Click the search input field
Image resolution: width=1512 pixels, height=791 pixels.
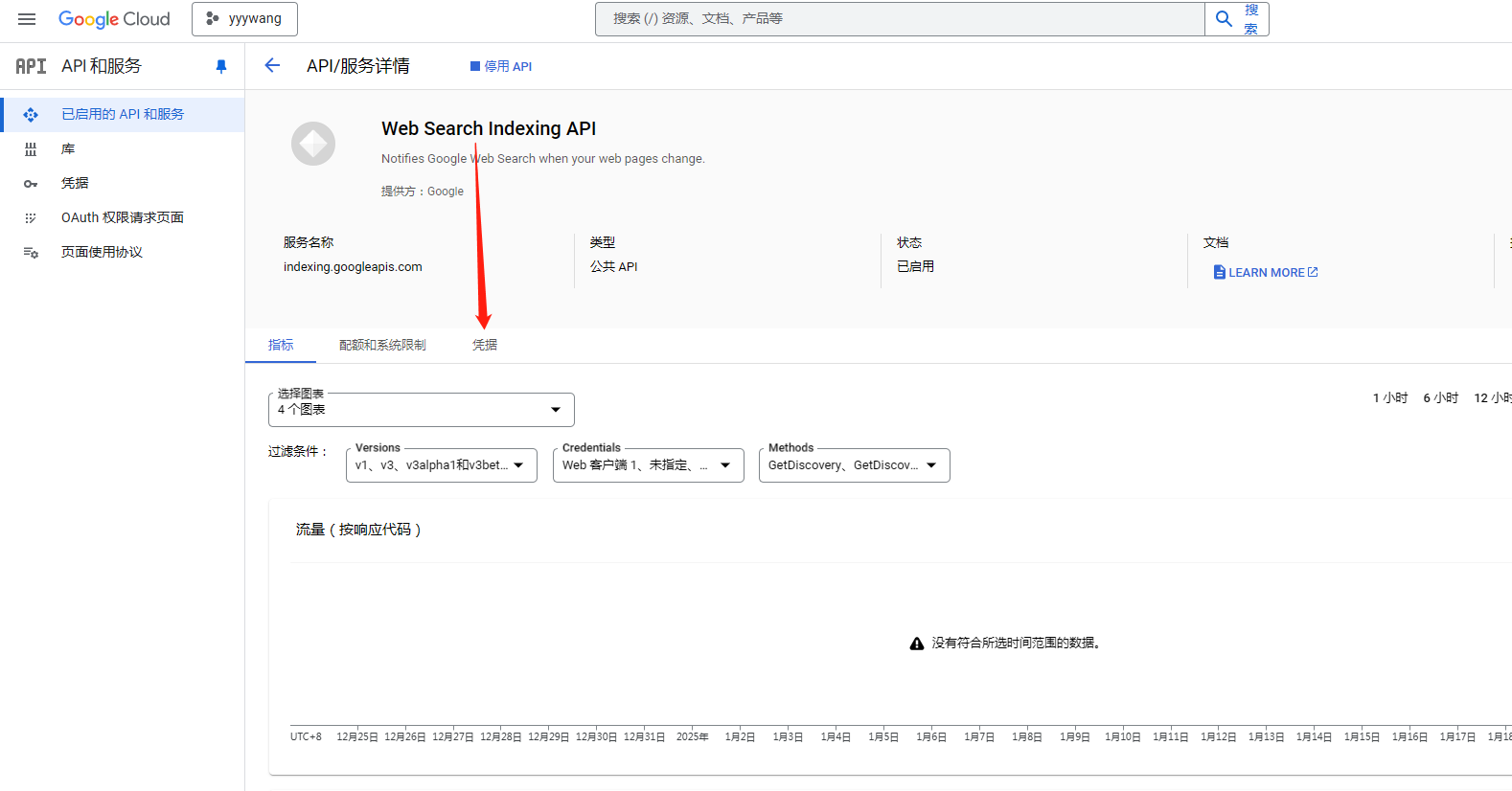point(899,19)
